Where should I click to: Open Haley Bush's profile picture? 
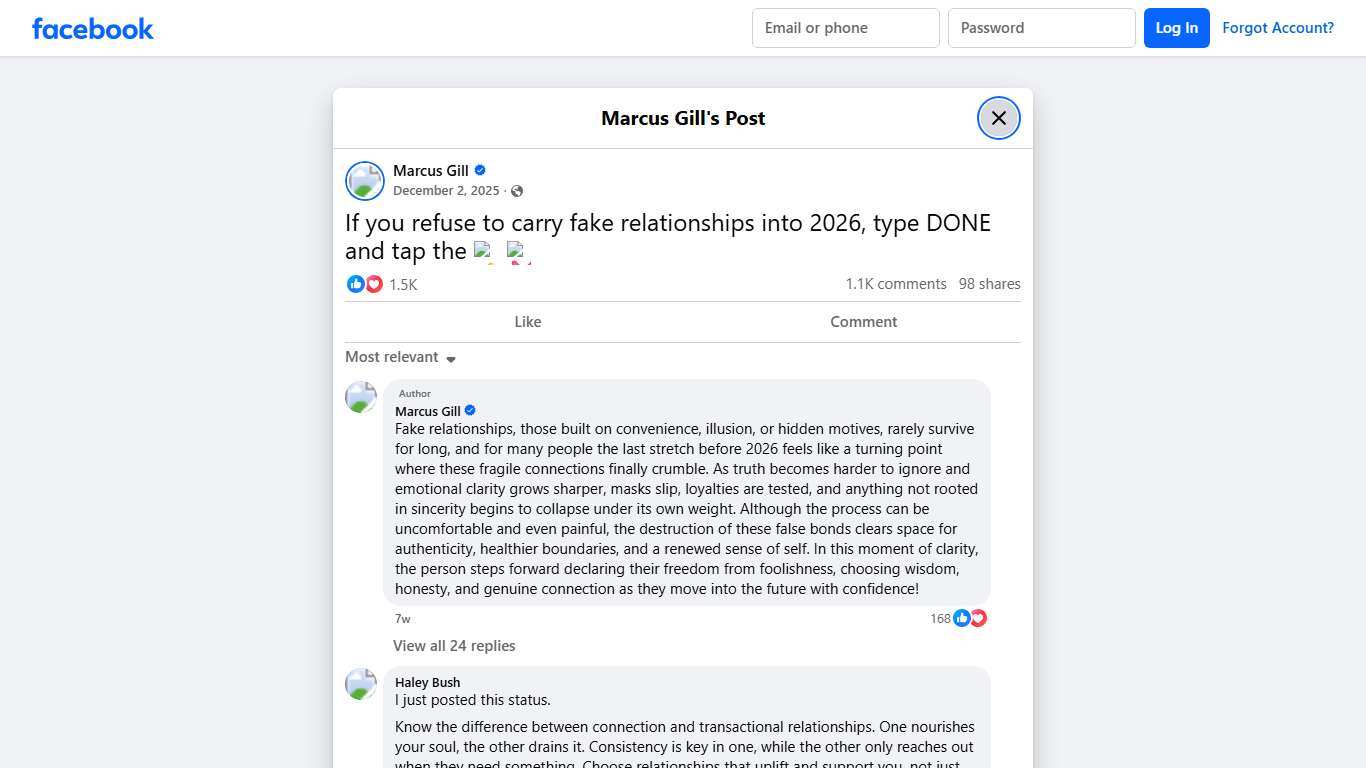click(361, 684)
